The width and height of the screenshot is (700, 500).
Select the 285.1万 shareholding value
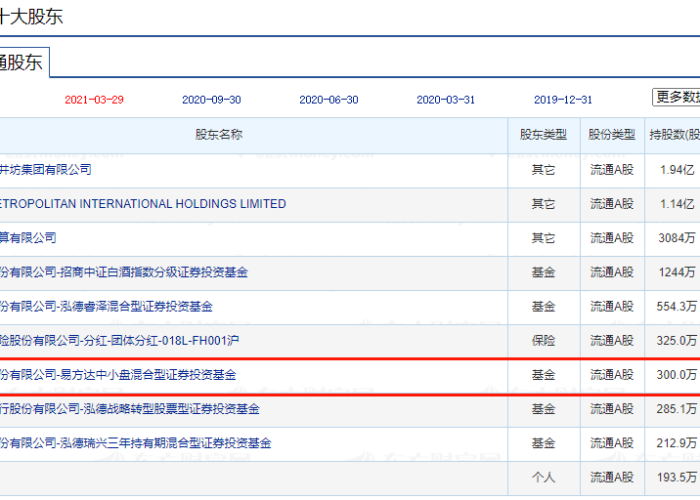click(677, 409)
